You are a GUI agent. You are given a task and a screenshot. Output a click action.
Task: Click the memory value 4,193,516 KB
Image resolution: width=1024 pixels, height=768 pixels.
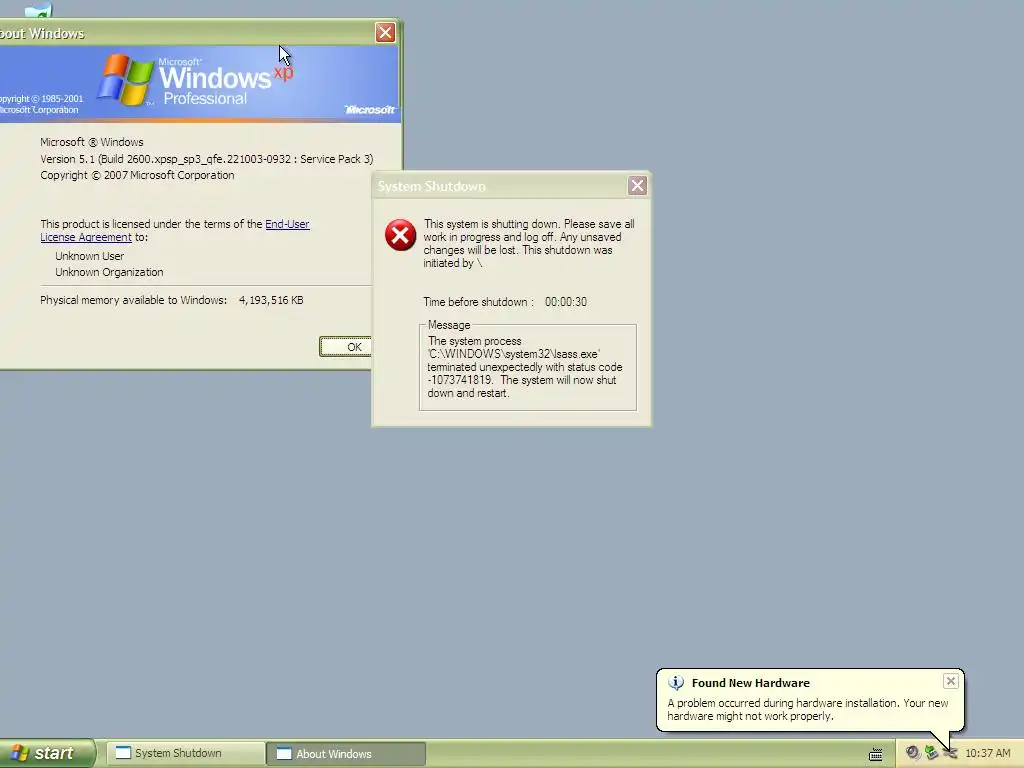(x=271, y=300)
